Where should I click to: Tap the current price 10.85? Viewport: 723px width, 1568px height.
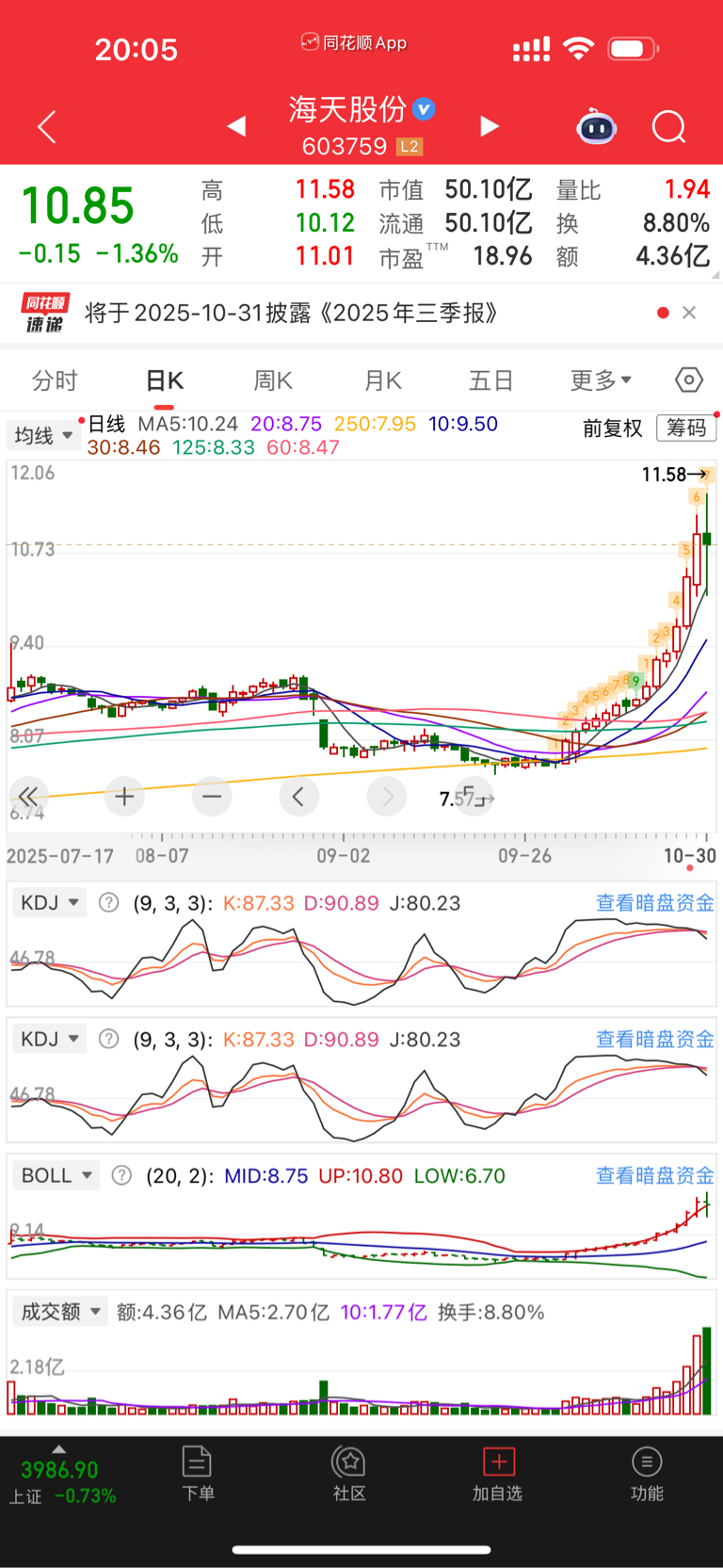click(77, 206)
